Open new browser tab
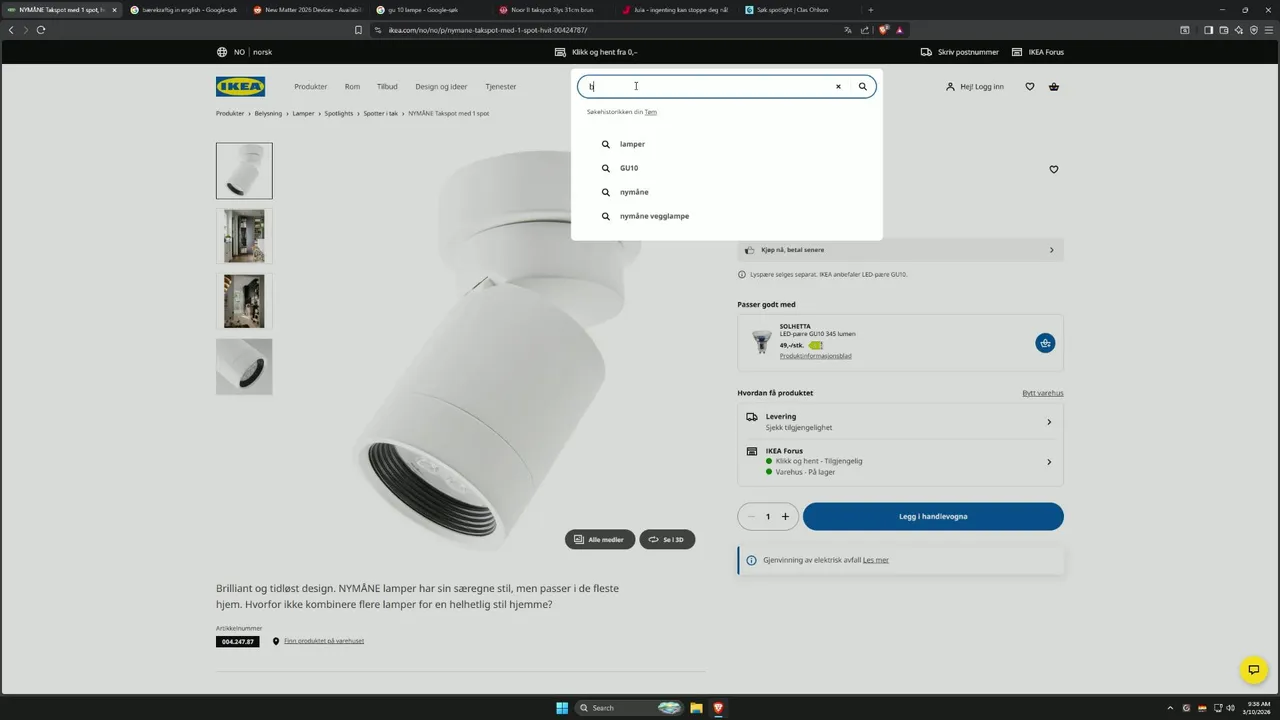 870,10
